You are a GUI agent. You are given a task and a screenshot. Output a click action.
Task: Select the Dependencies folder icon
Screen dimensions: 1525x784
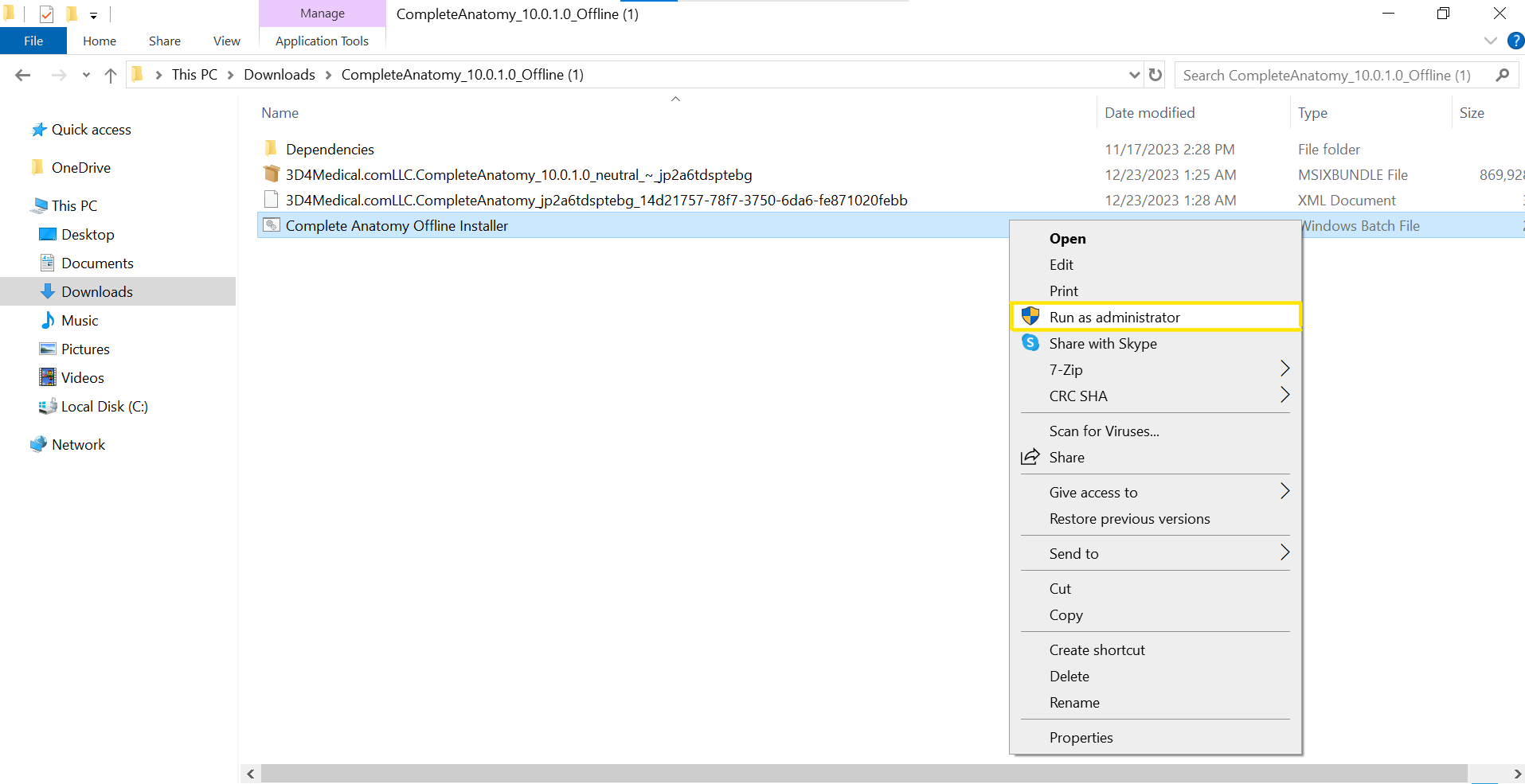click(271, 149)
